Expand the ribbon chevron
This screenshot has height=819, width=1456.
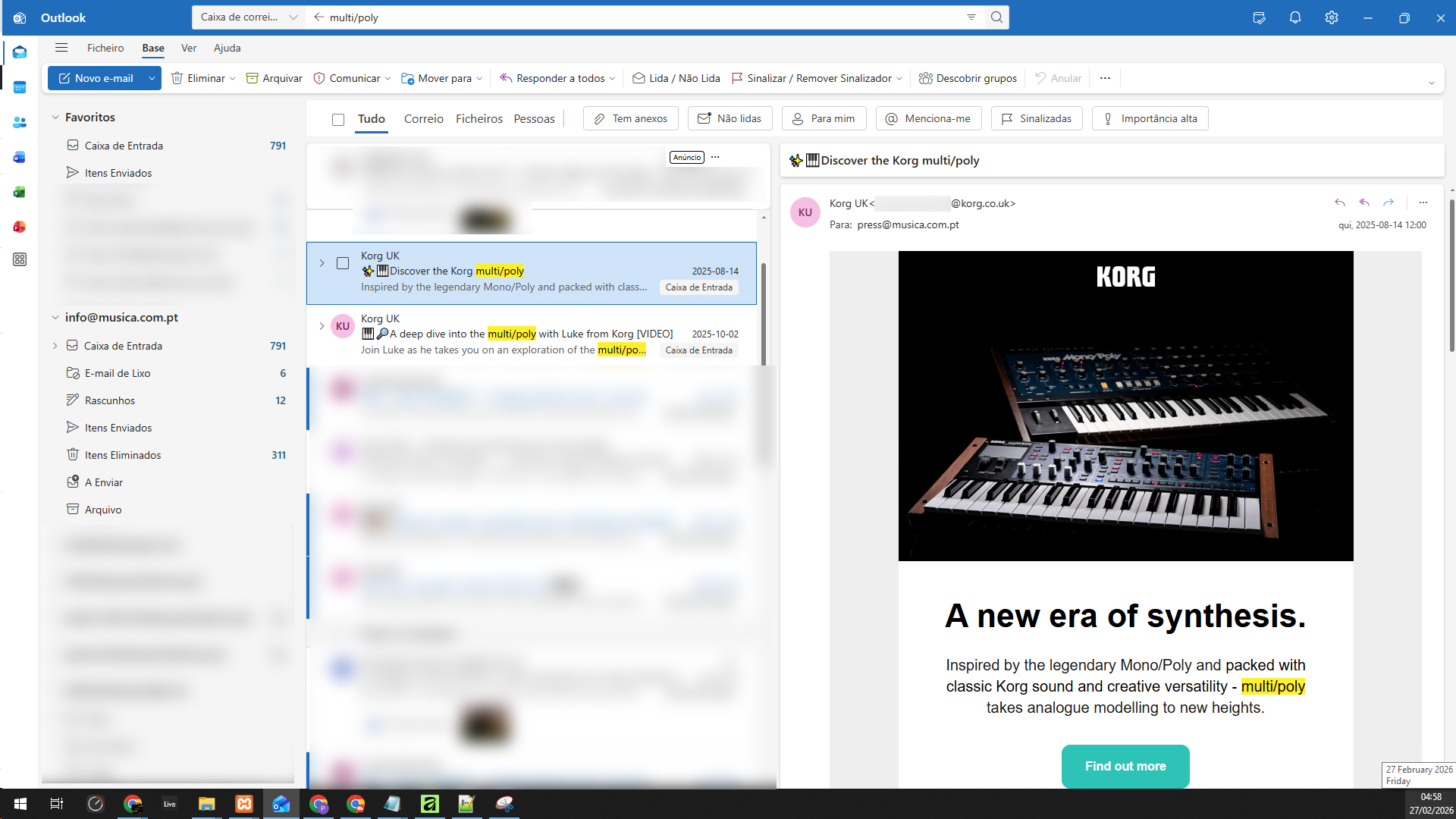click(1432, 83)
